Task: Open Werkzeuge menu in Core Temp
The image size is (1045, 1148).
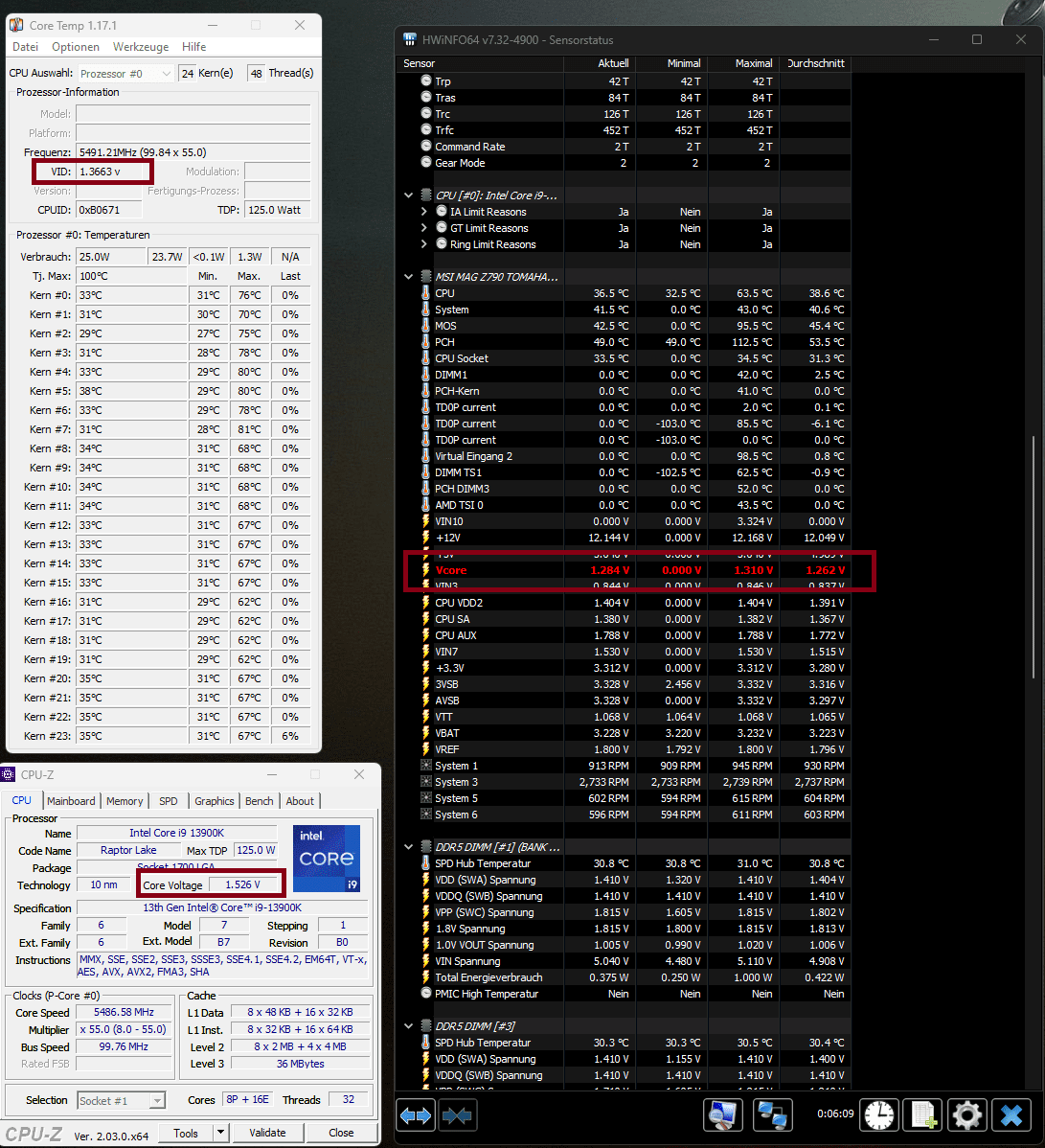Action: (141, 47)
